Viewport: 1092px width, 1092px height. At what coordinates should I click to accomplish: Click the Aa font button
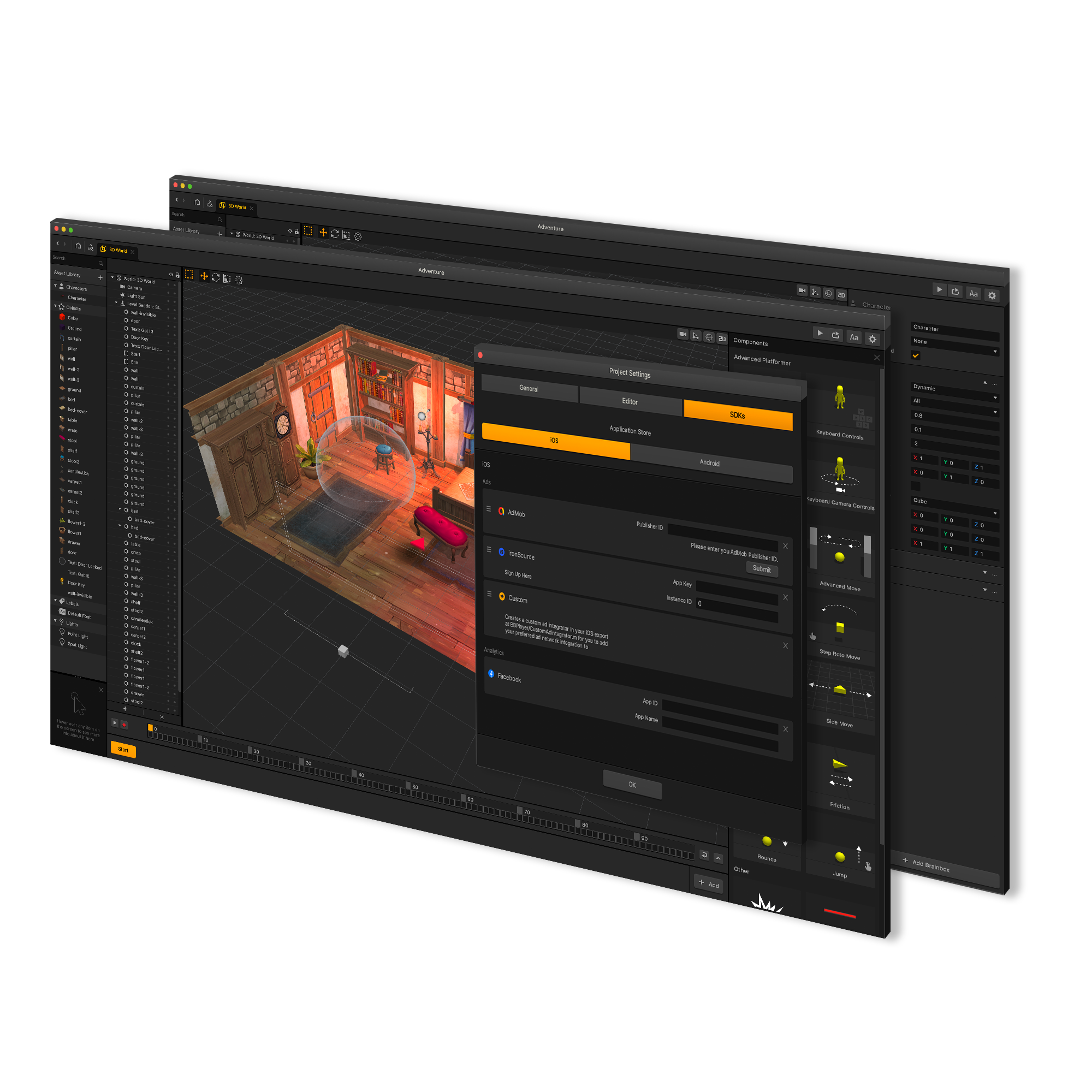point(854,337)
